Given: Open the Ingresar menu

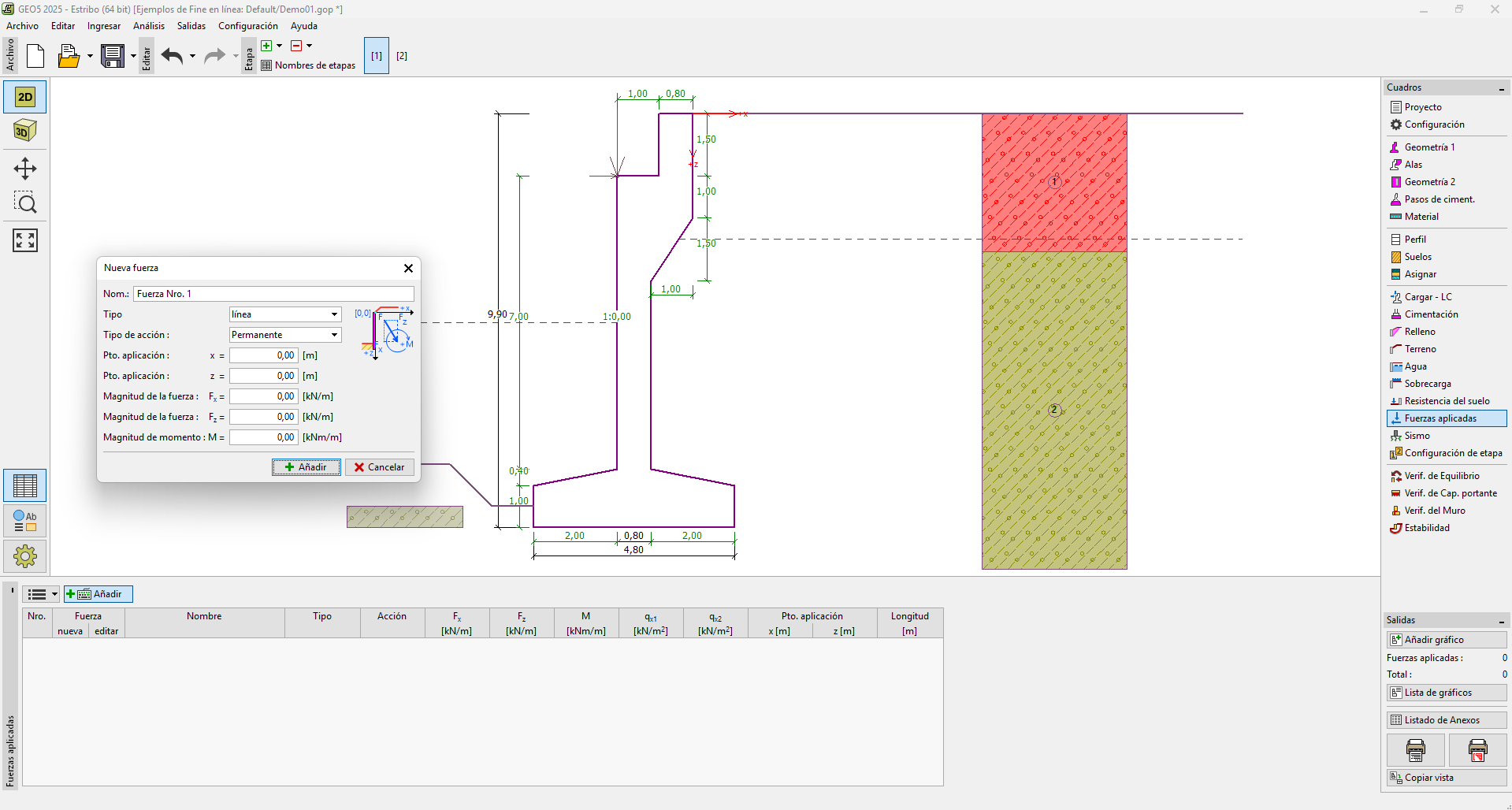Looking at the screenshot, I should tap(104, 26).
